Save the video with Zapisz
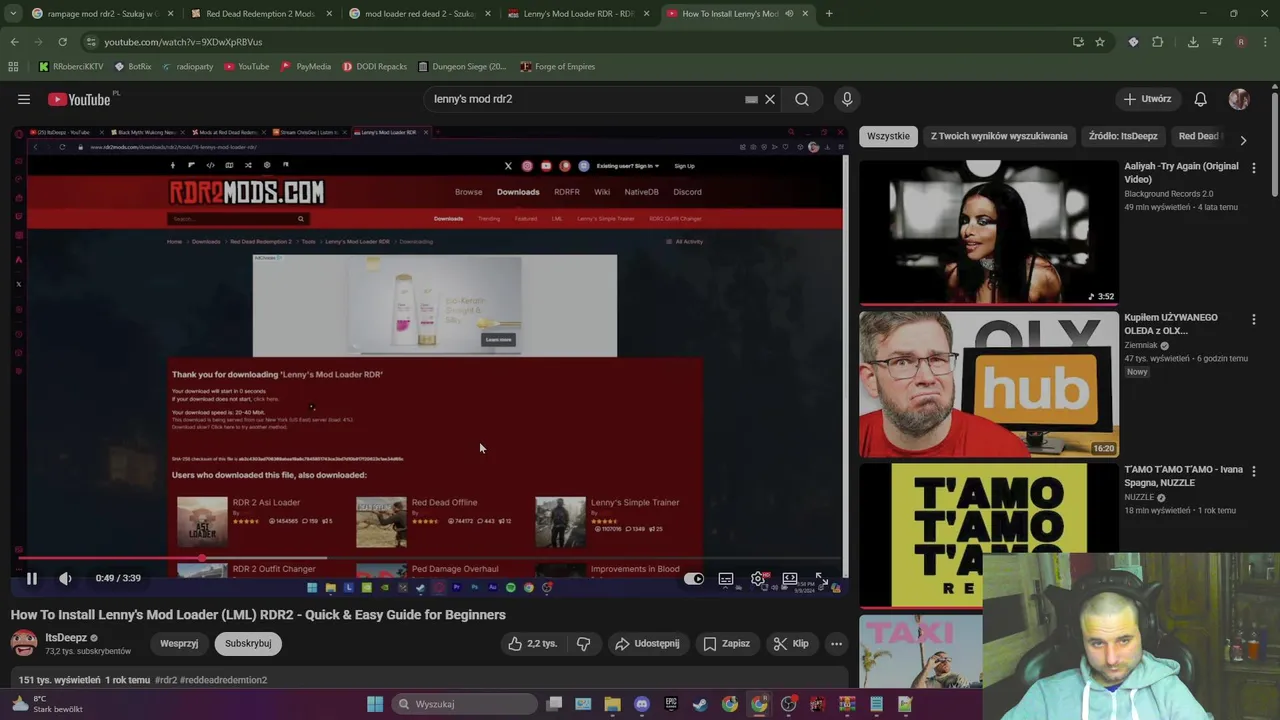1280x720 pixels. coord(727,644)
